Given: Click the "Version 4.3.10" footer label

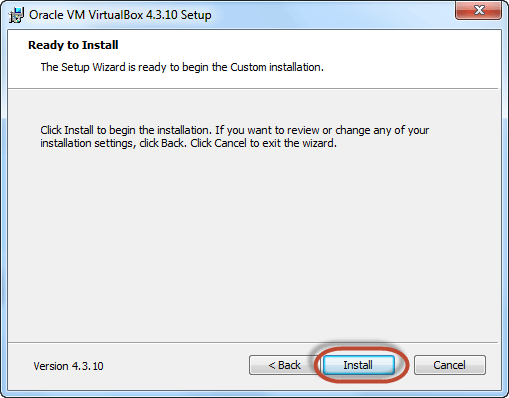Looking at the screenshot, I should click(x=68, y=366).
